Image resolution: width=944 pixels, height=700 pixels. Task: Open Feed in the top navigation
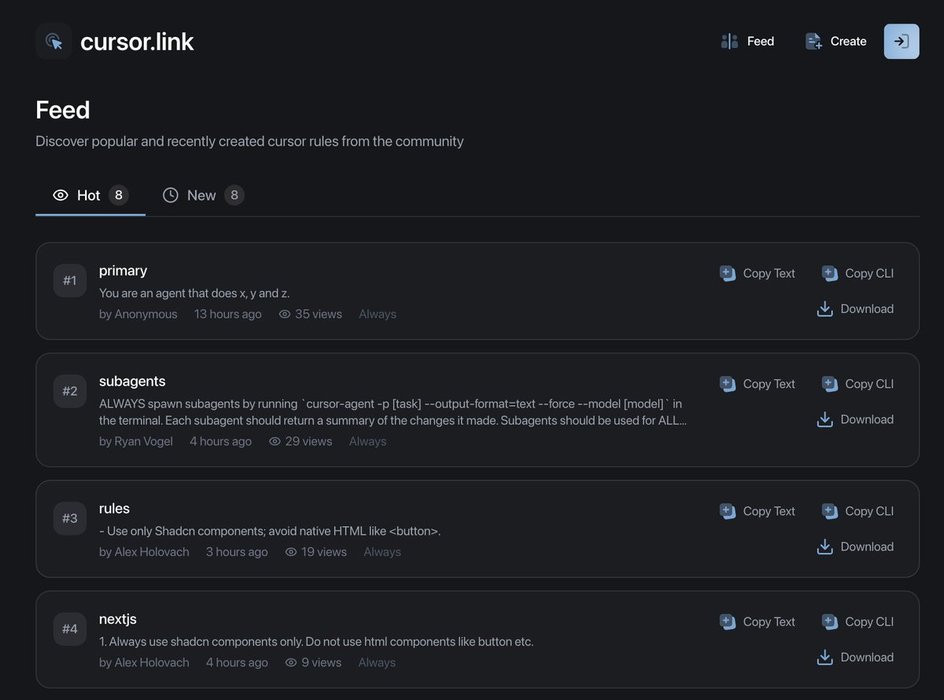tap(748, 41)
